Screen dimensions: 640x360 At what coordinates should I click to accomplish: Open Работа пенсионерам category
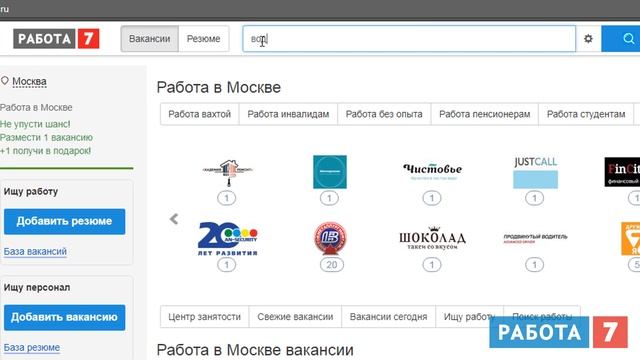[484, 114]
